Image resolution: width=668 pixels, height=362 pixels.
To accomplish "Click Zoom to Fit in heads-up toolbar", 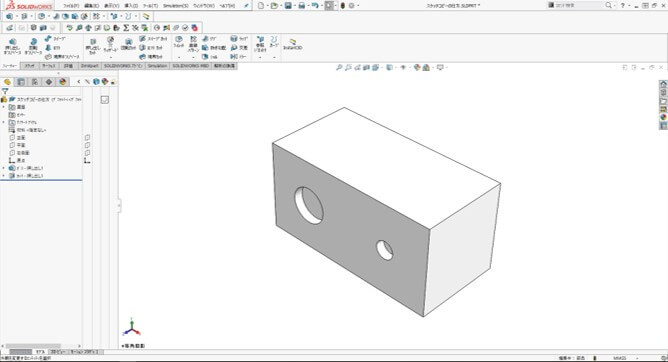I will (339, 67).
